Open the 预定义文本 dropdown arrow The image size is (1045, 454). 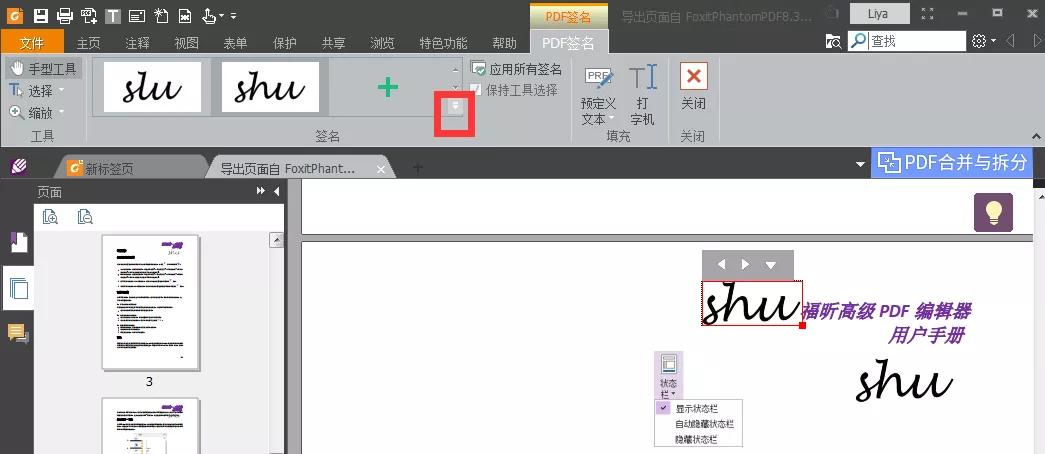click(x=611, y=119)
